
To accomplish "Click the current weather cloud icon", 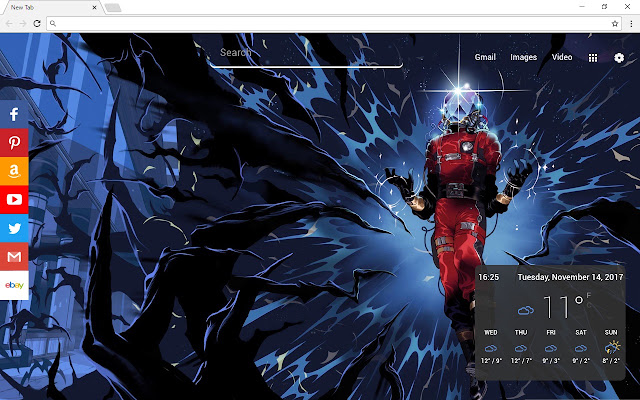I will [526, 311].
